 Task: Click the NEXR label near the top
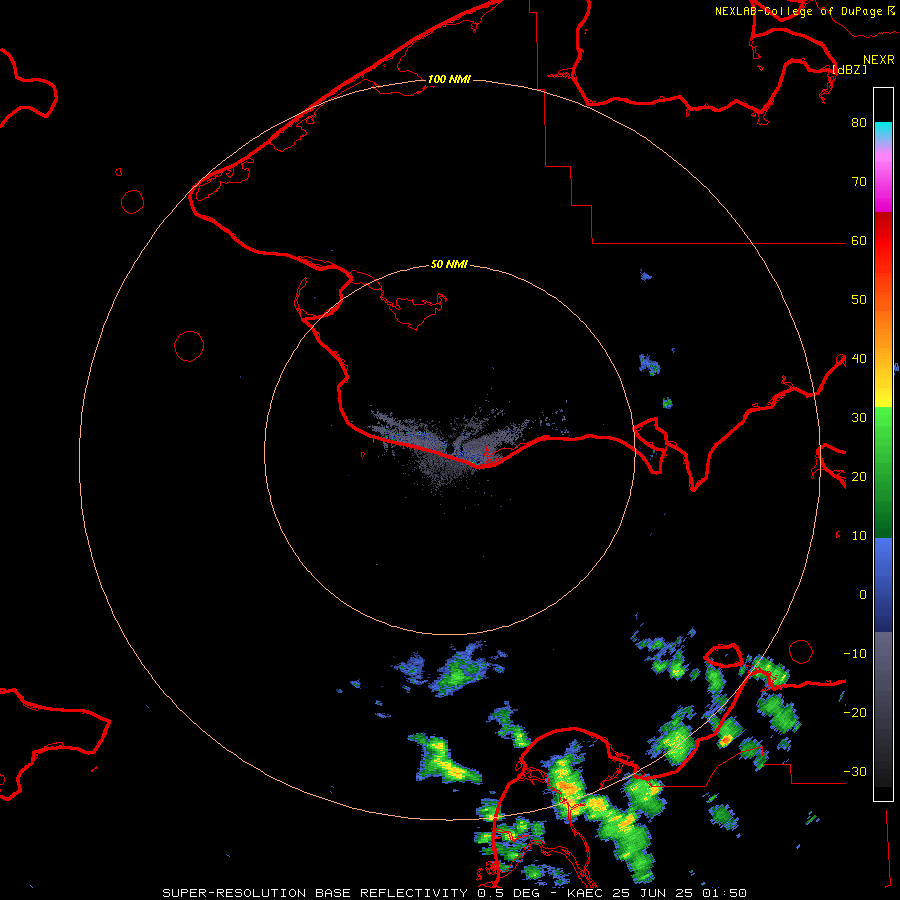[879, 60]
